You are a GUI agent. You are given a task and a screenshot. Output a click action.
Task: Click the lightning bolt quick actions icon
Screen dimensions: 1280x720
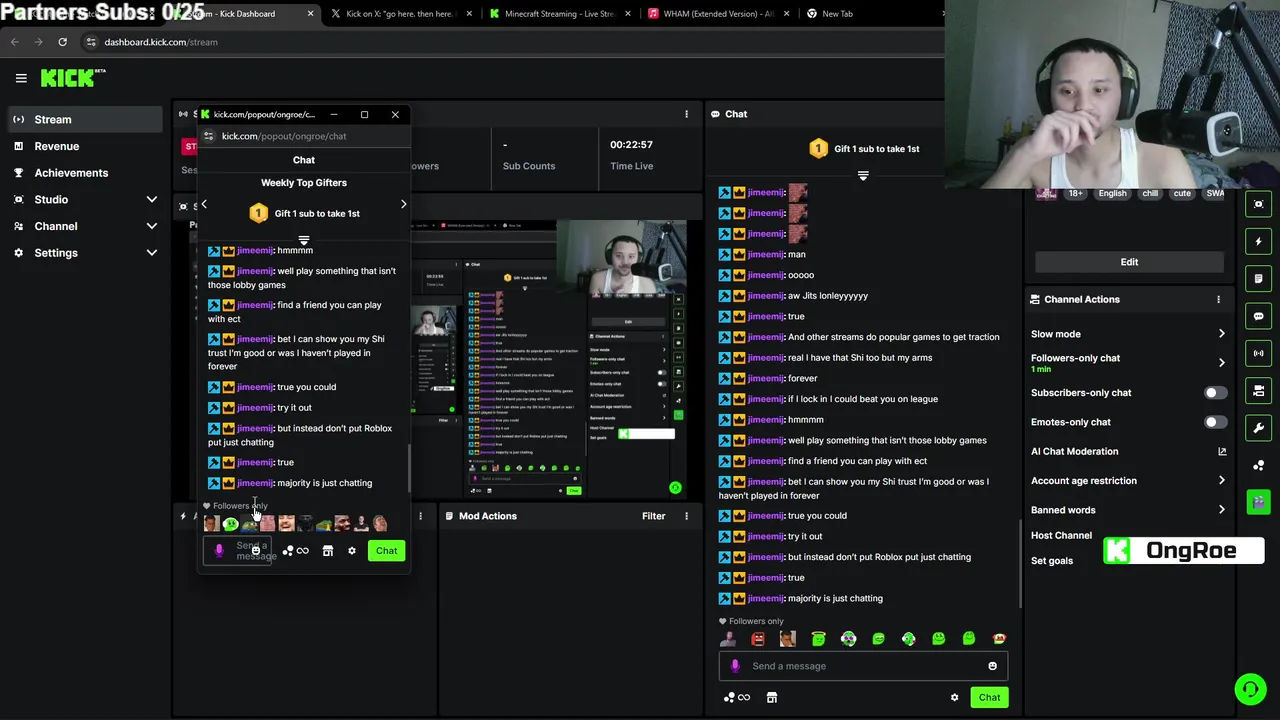click(1259, 241)
